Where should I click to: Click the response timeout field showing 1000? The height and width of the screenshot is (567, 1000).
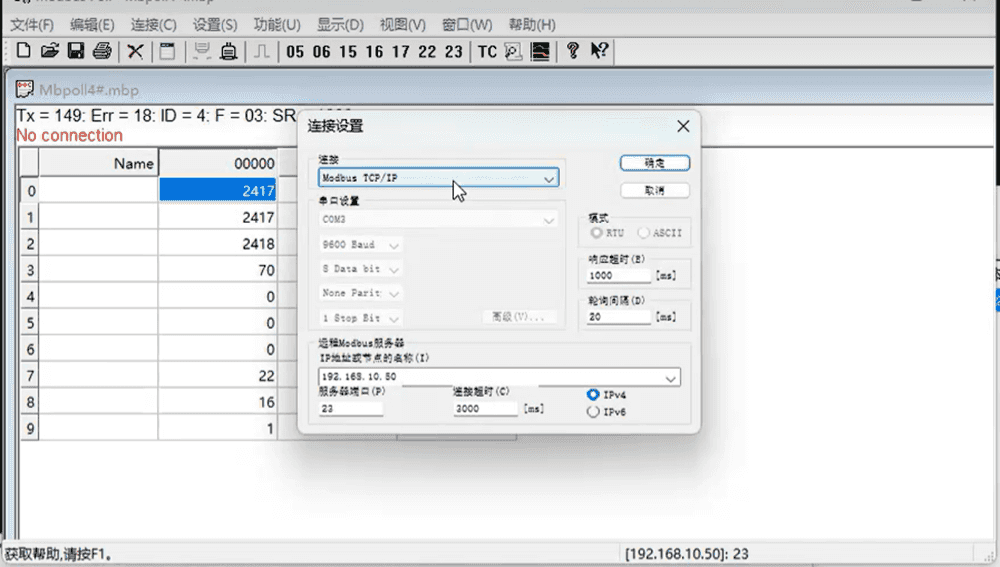[619, 275]
